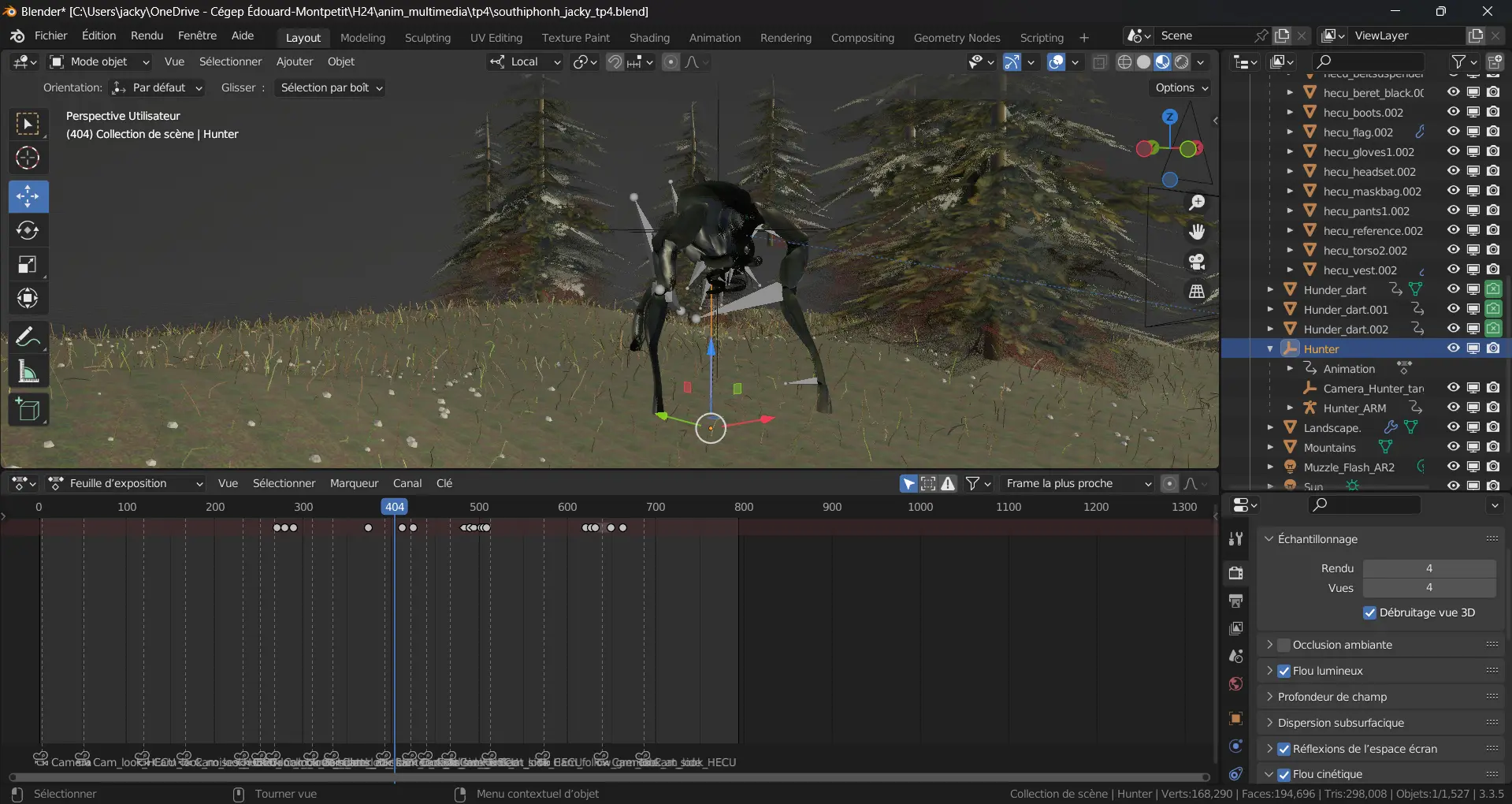Uncheck the Flou cinétique checkbox
This screenshot has height=804, width=1512.
coord(1284,774)
